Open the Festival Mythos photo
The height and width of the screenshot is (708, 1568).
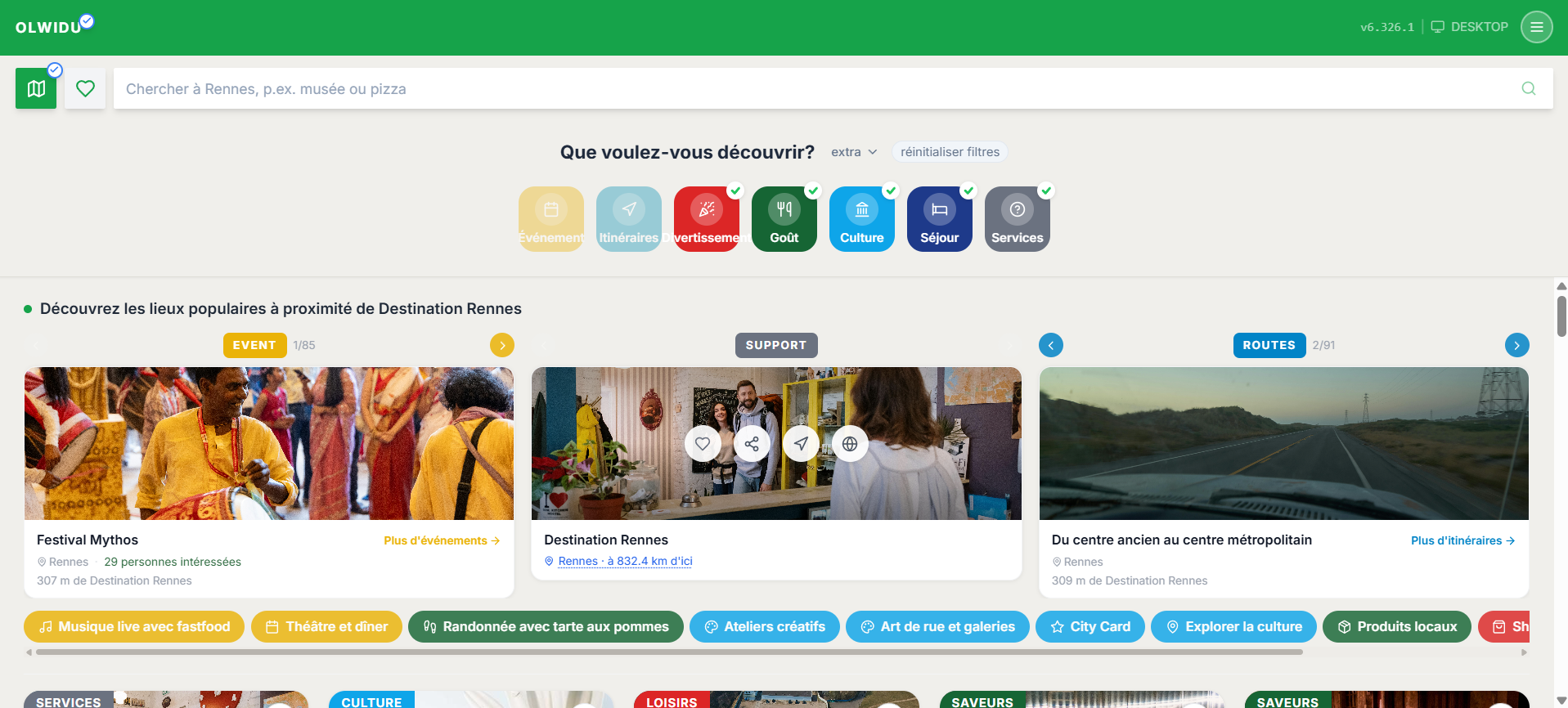269,443
